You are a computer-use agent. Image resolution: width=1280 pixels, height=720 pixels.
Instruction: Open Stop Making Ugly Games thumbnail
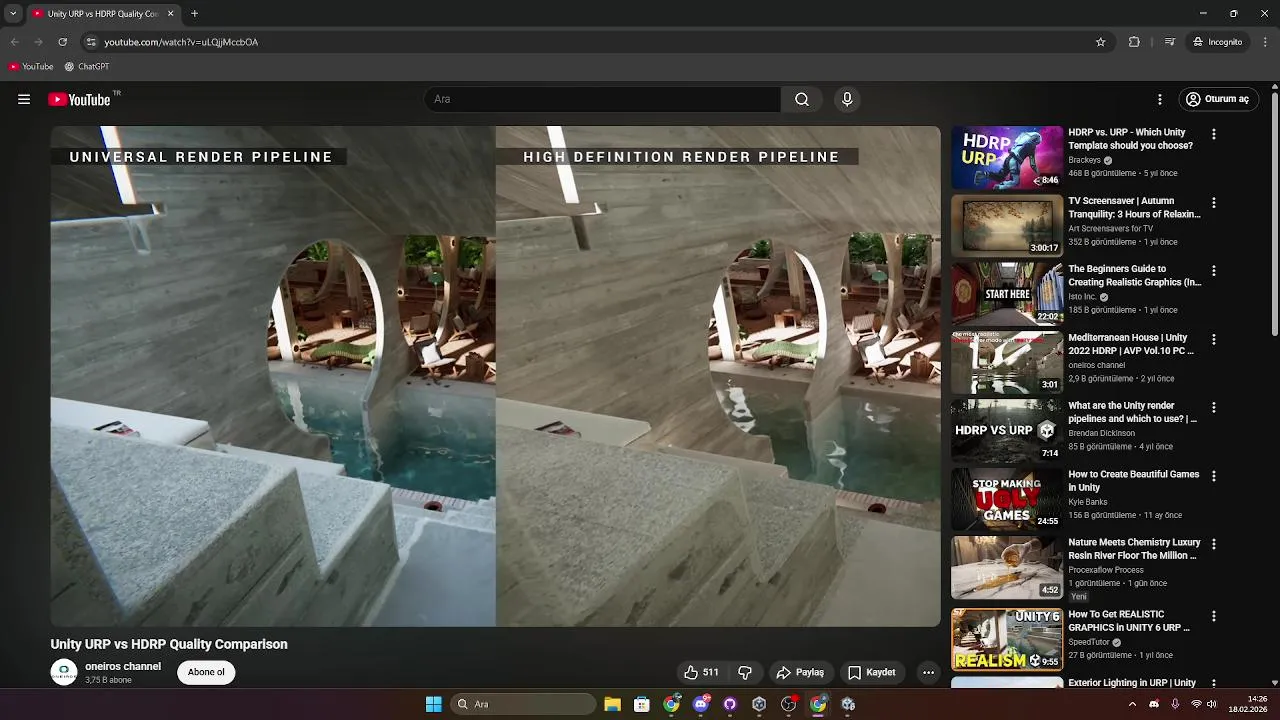click(1007, 499)
